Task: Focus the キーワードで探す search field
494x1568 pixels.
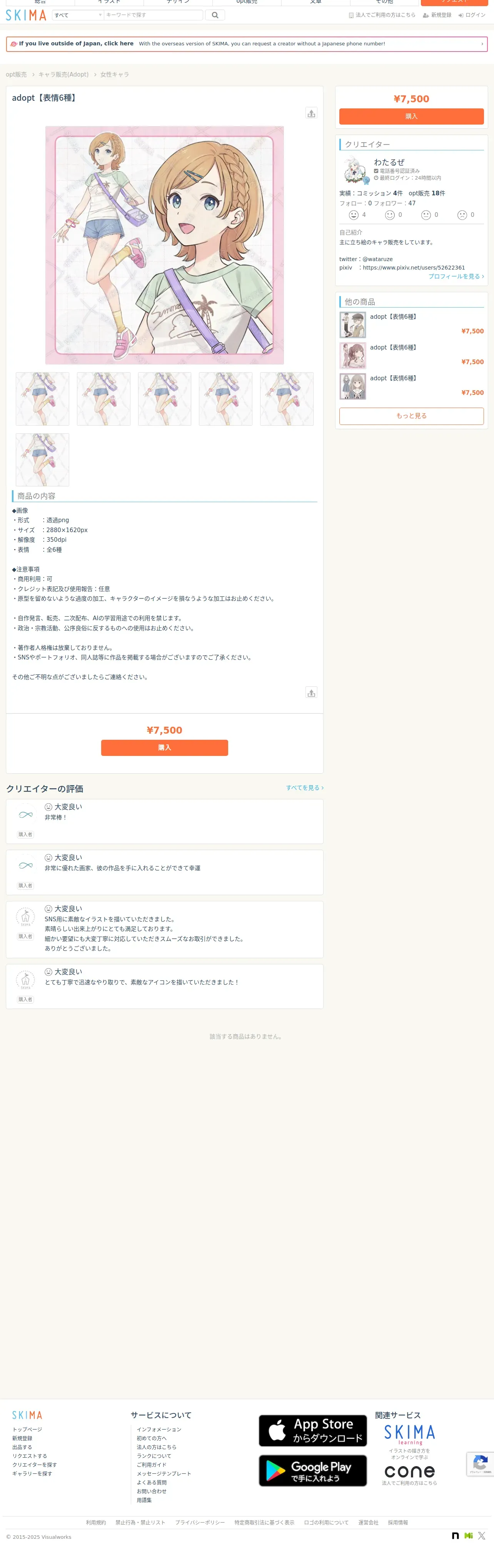Action: click(x=153, y=15)
